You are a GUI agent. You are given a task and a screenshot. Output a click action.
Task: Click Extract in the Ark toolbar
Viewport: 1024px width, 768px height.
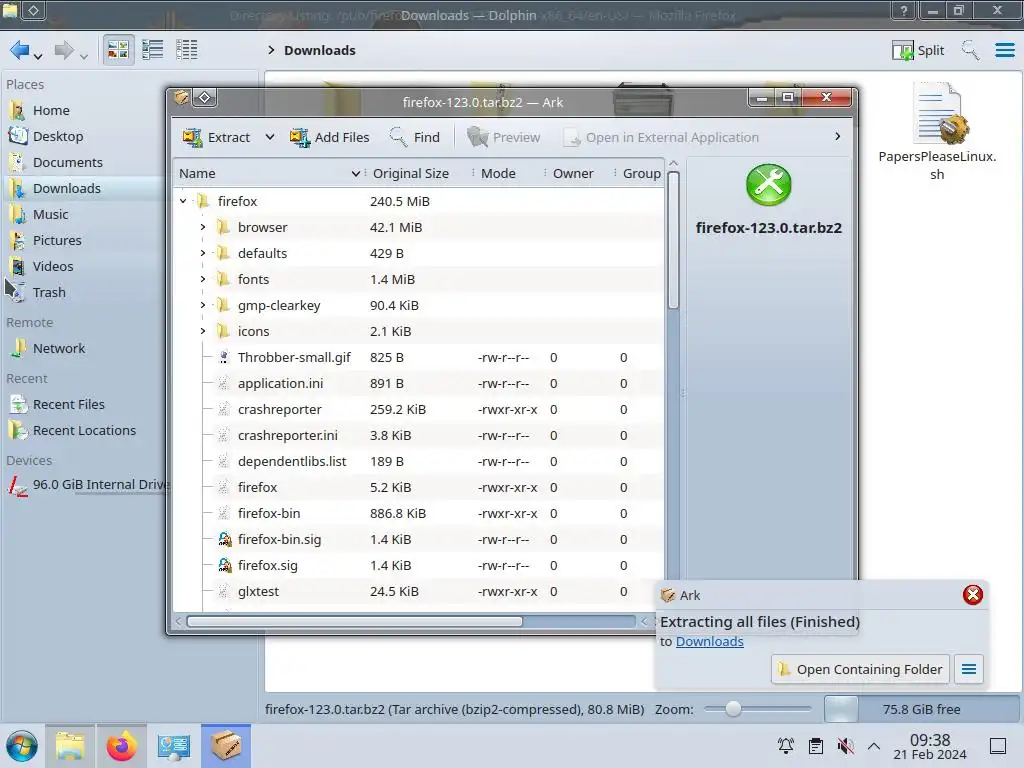[x=217, y=137]
